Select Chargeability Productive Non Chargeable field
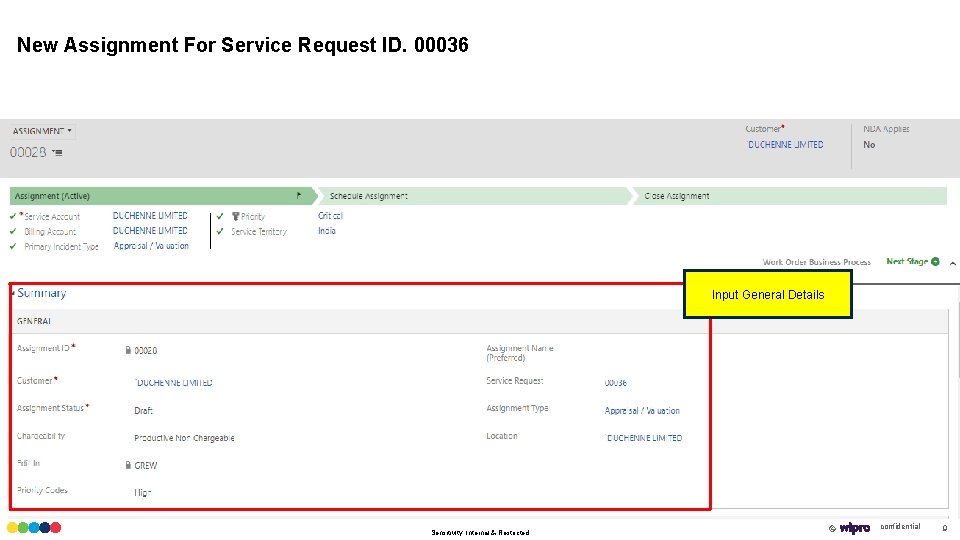 184,438
